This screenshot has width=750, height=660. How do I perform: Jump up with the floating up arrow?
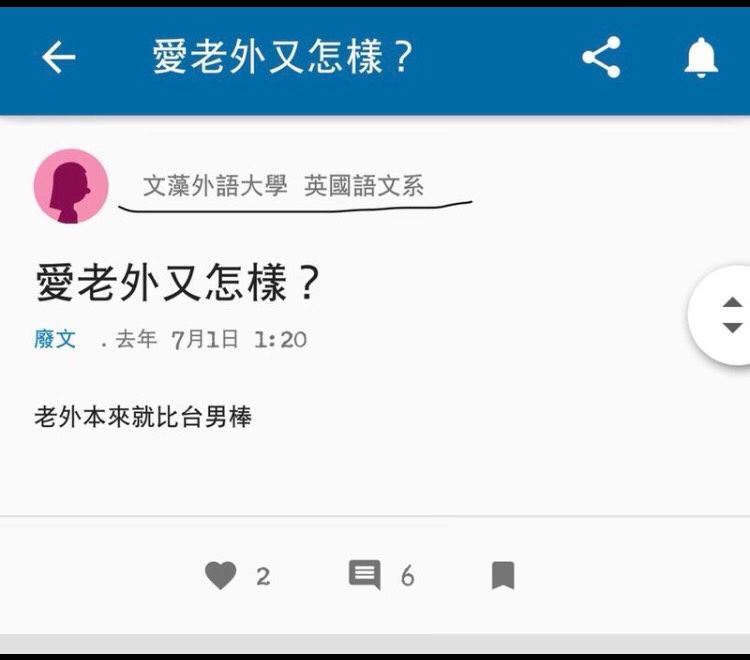click(732, 302)
